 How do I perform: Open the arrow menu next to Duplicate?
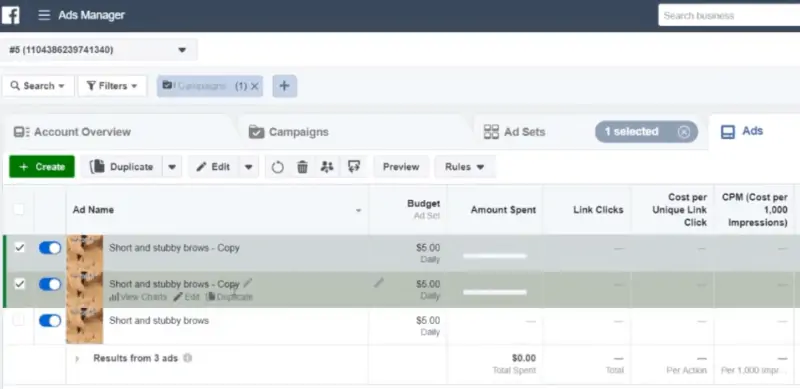pos(172,167)
